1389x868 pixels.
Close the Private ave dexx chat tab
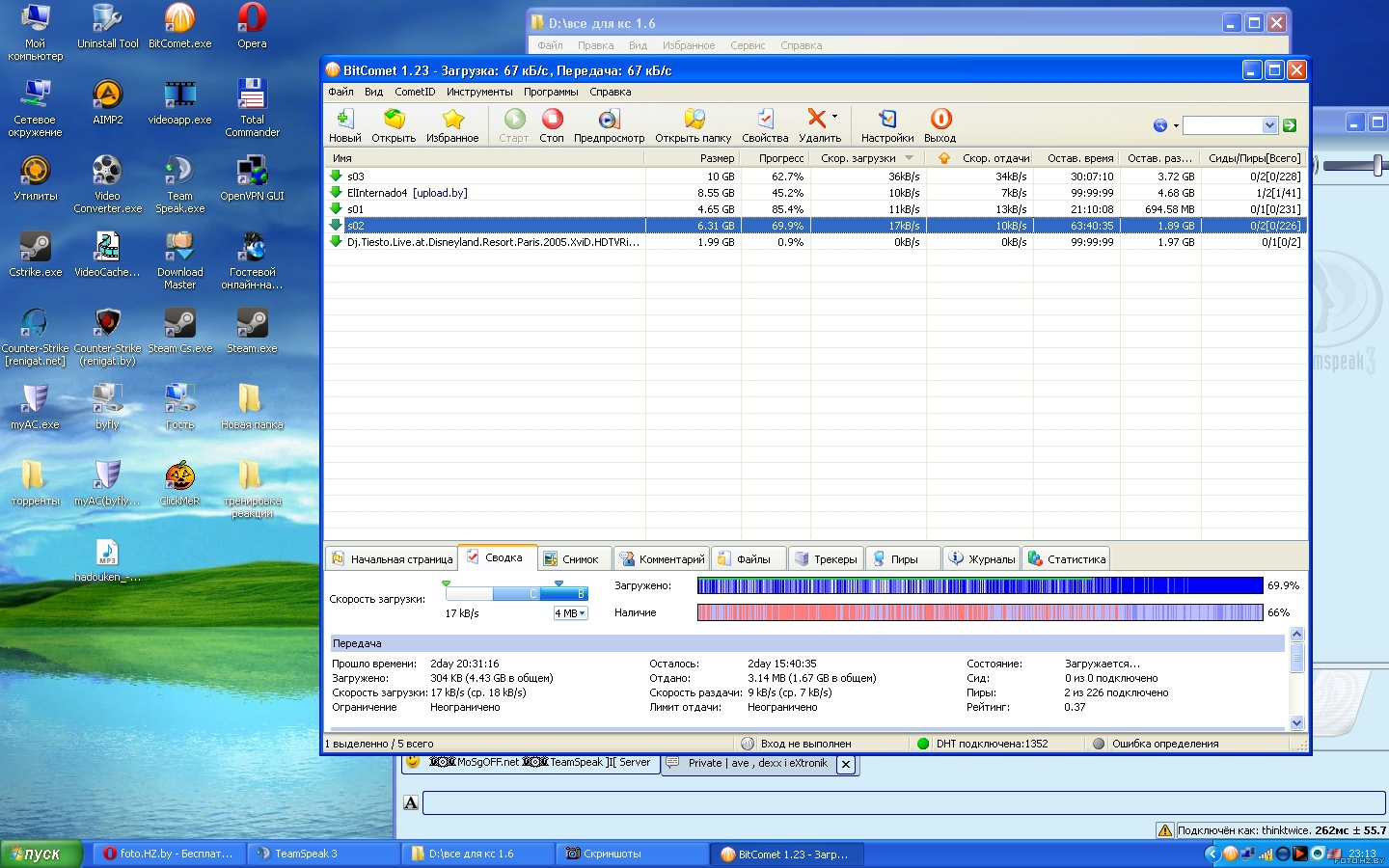coord(845,764)
